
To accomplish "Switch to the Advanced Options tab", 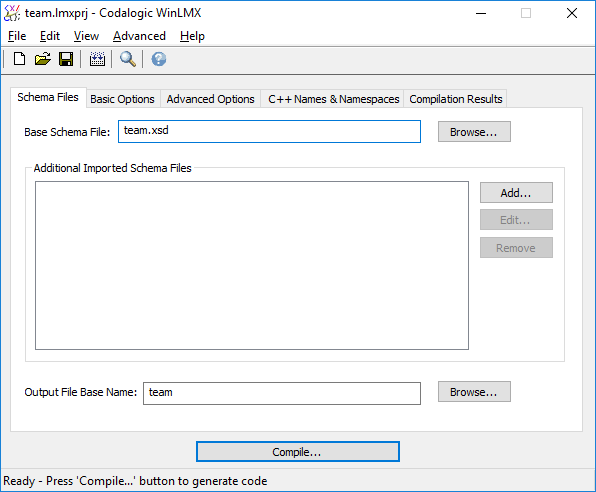I will [x=210, y=99].
